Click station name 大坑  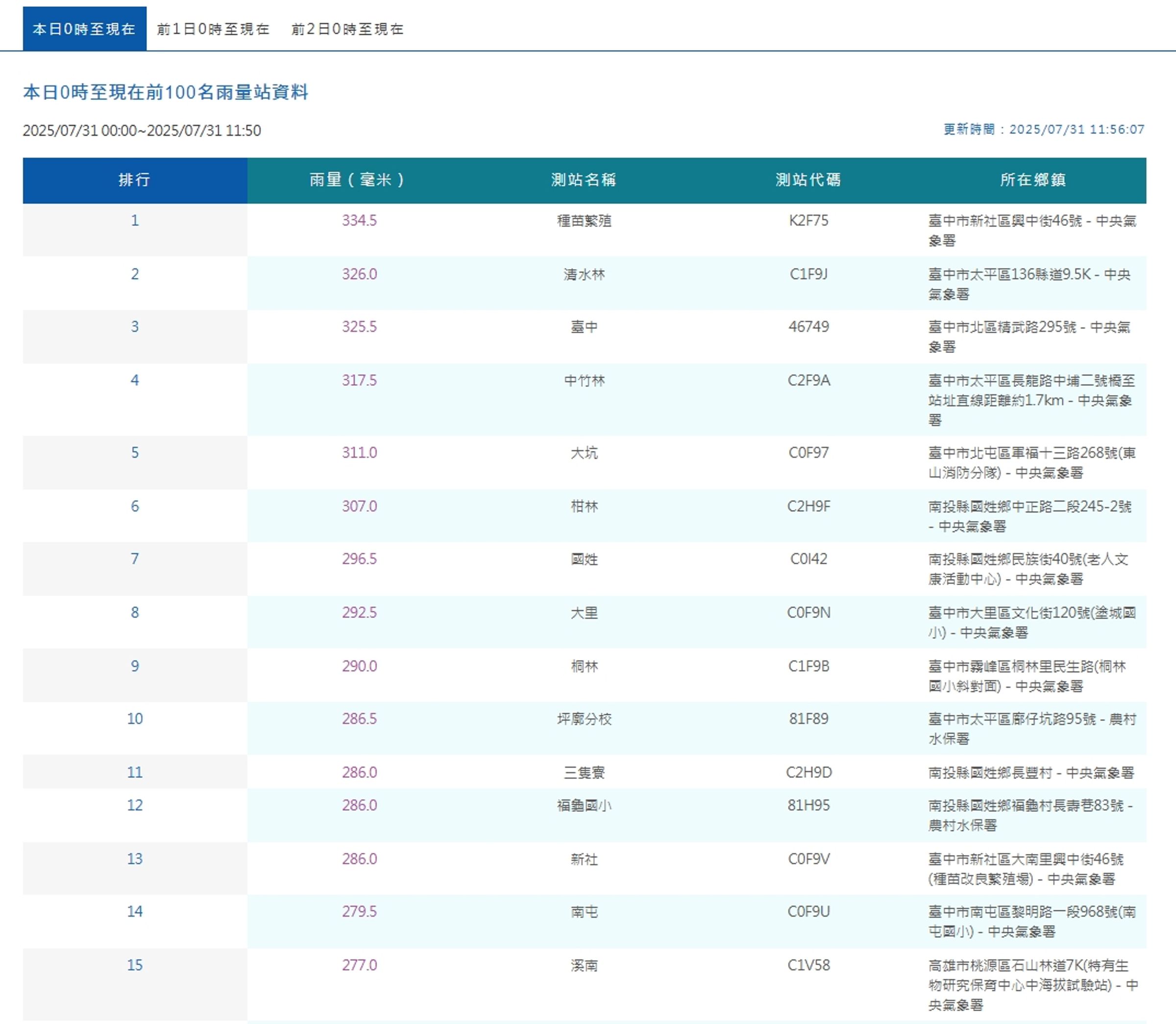tap(584, 452)
